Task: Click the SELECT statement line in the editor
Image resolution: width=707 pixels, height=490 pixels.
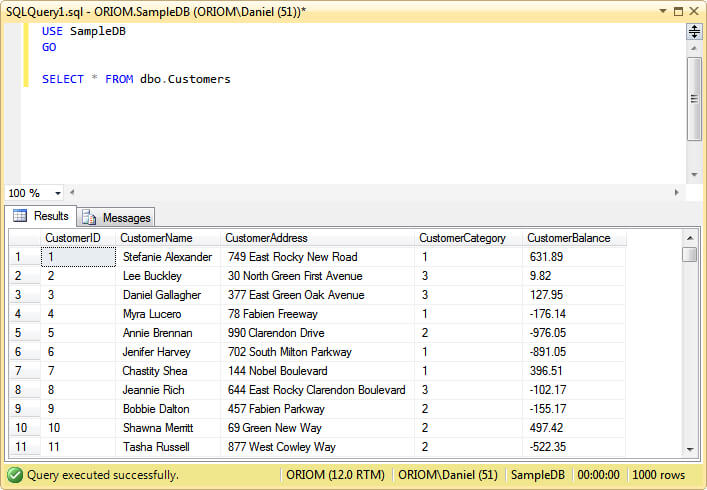Action: [136, 79]
